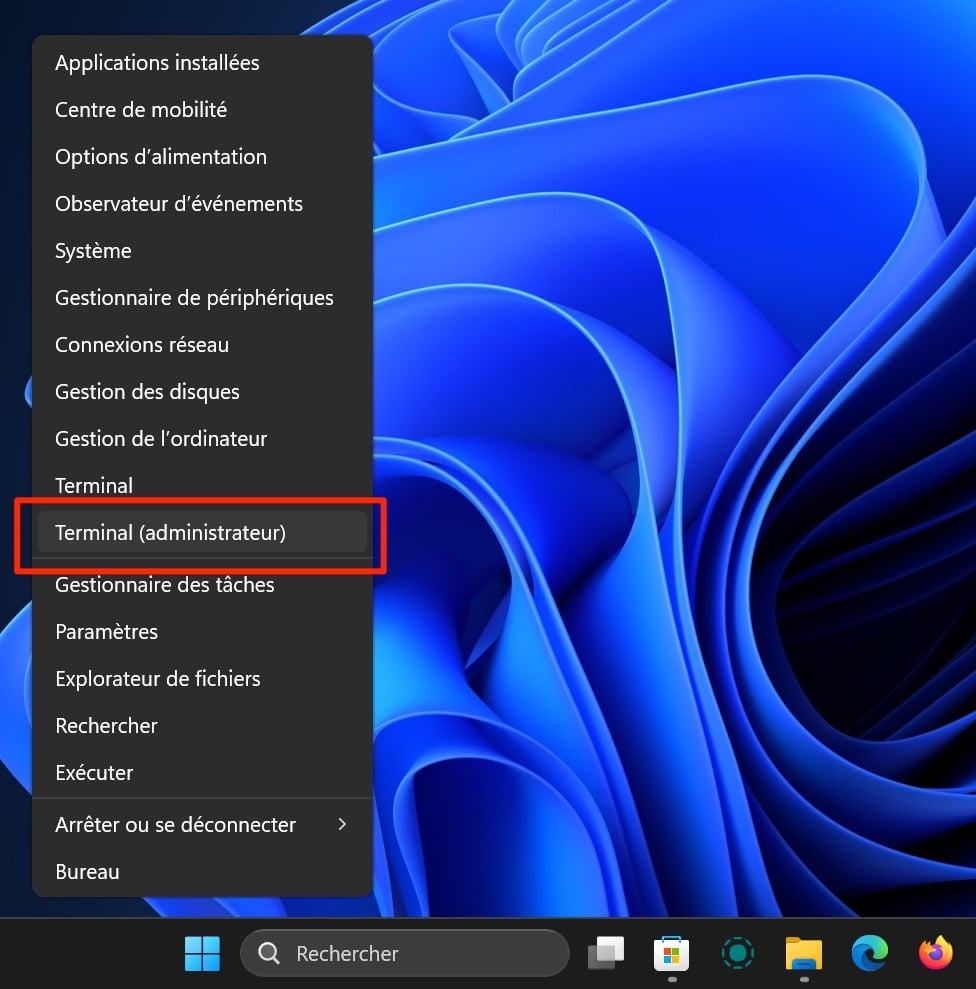Screen dimensions: 976x989
Task: Open the teal circular app icon
Action: pos(738,952)
